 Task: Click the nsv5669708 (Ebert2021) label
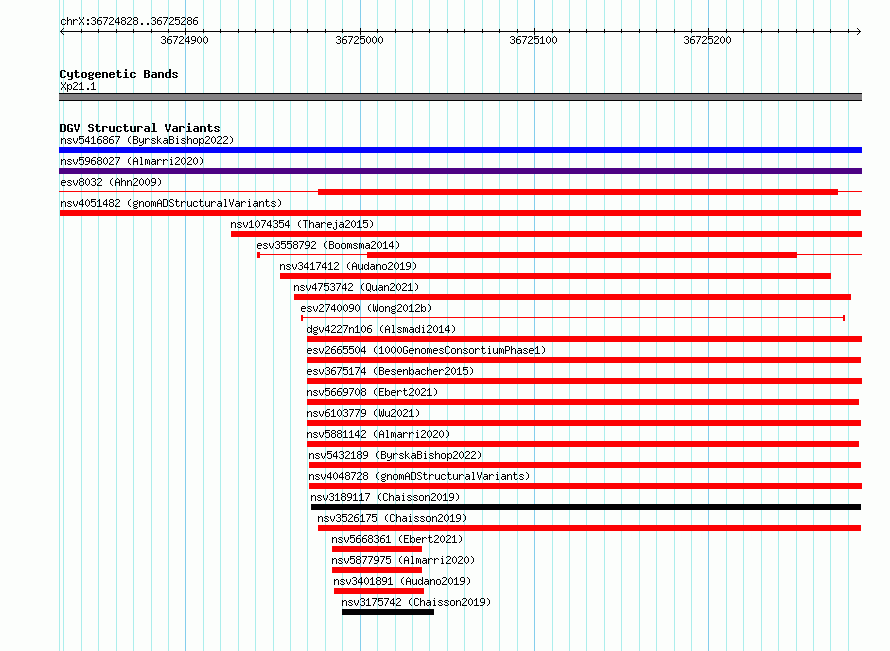pos(372,392)
